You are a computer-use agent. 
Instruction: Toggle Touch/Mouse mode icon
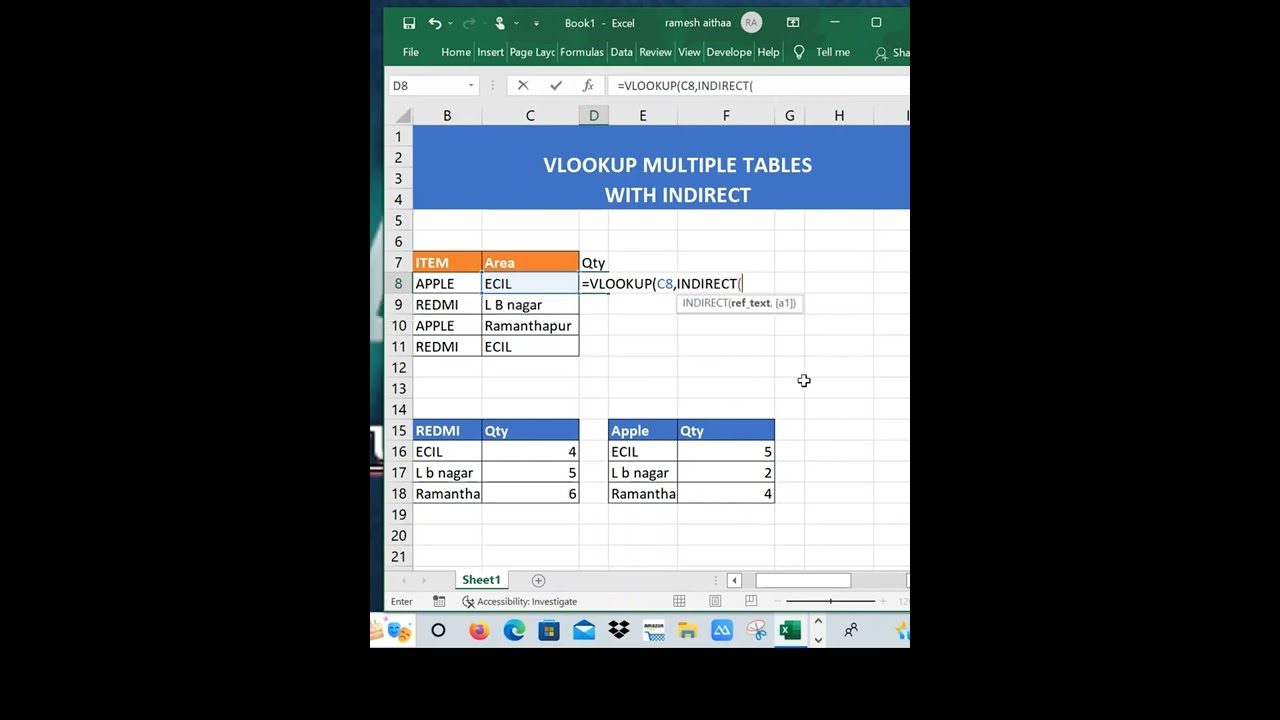pos(500,23)
